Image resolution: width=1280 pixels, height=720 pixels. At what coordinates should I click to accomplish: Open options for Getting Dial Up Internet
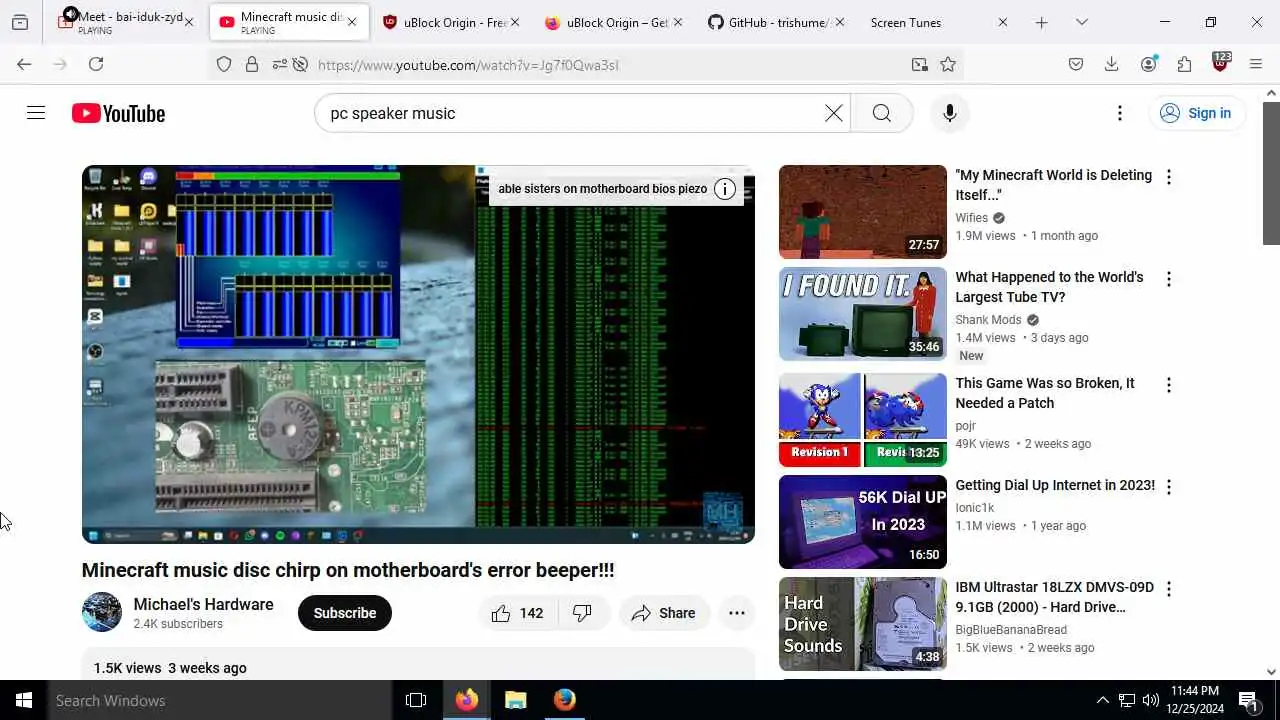(x=1168, y=487)
